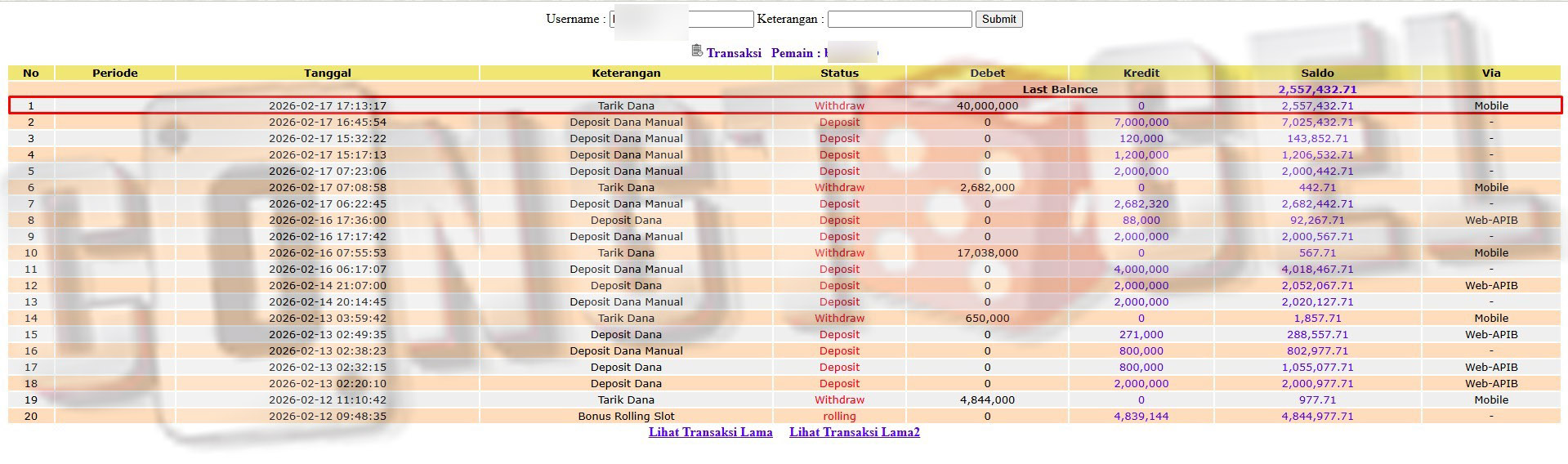Image resolution: width=1568 pixels, height=464 pixels.
Task: Select the 40,000,000 debet amount in row 1
Action: pyautogui.click(x=987, y=105)
